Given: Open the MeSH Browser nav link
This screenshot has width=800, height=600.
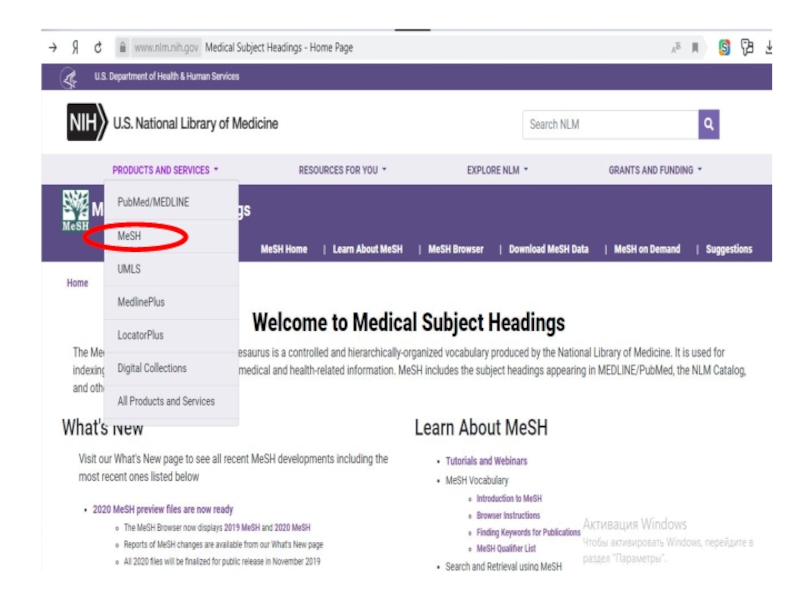Looking at the screenshot, I should click(x=456, y=249).
